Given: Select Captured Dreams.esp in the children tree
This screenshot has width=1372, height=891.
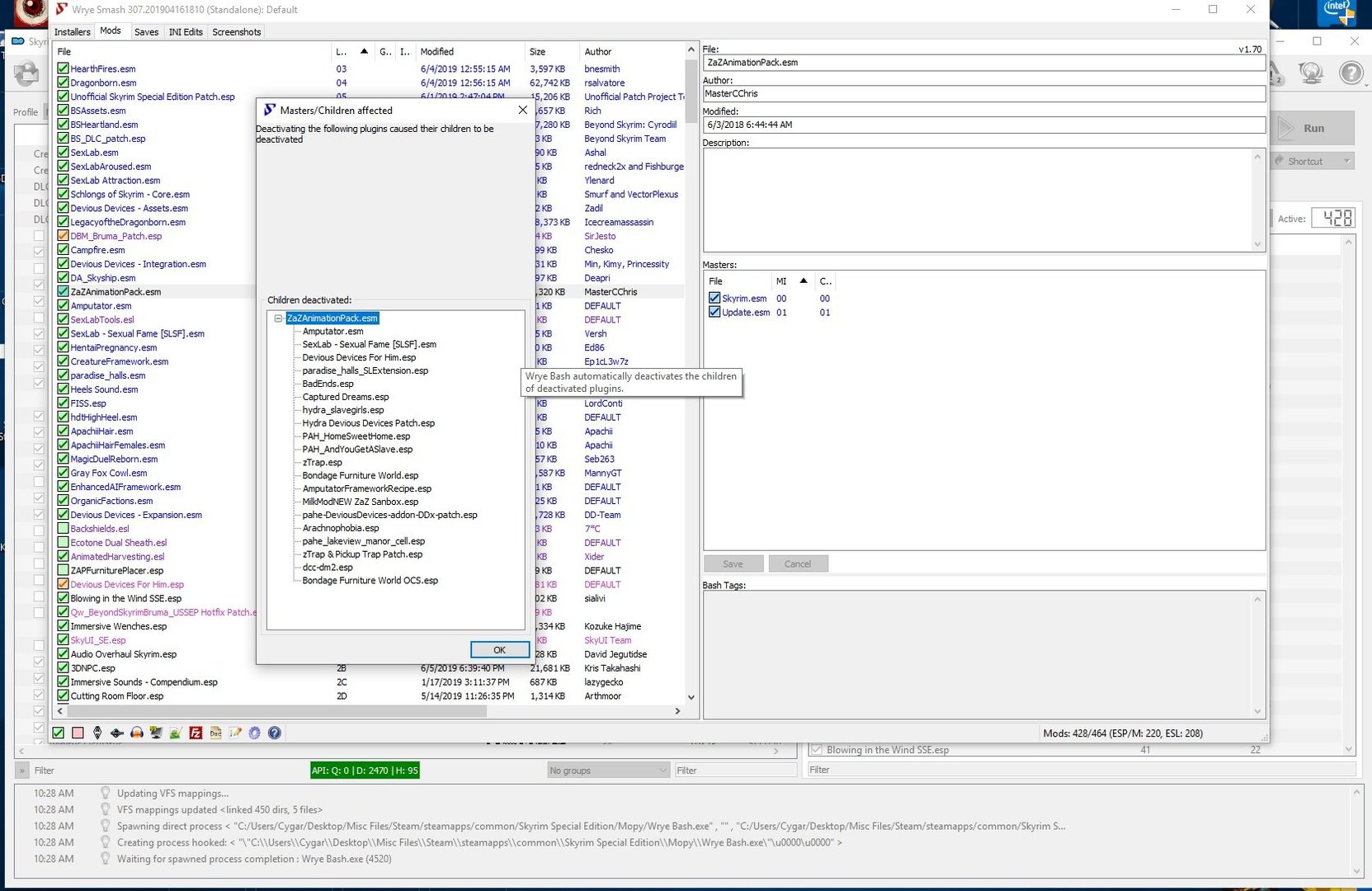Looking at the screenshot, I should pyautogui.click(x=346, y=397).
